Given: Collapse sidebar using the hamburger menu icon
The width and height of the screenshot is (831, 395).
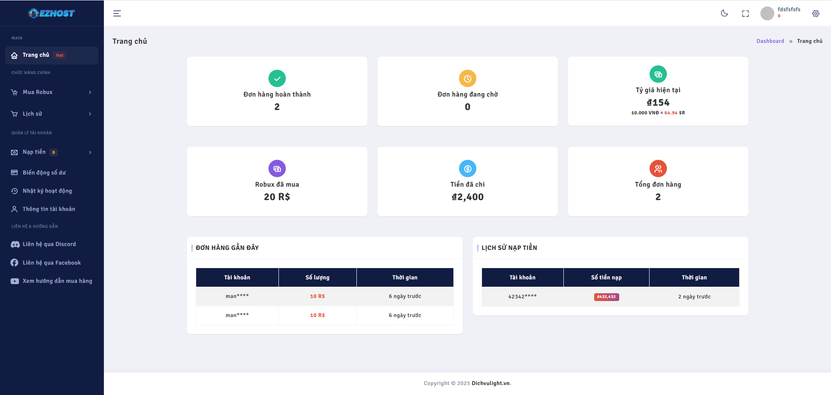Looking at the screenshot, I should pos(117,13).
